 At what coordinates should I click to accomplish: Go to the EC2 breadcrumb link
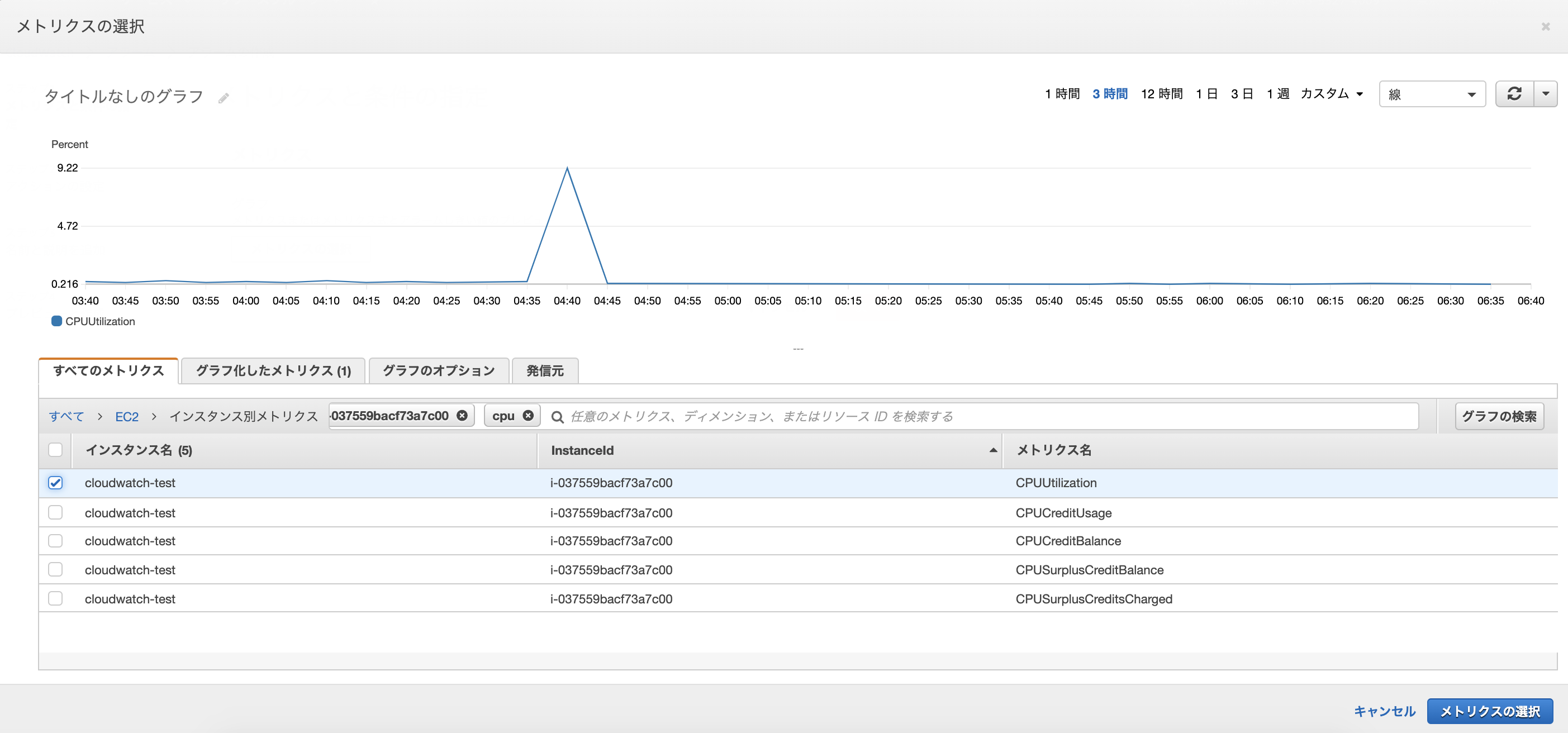127,416
